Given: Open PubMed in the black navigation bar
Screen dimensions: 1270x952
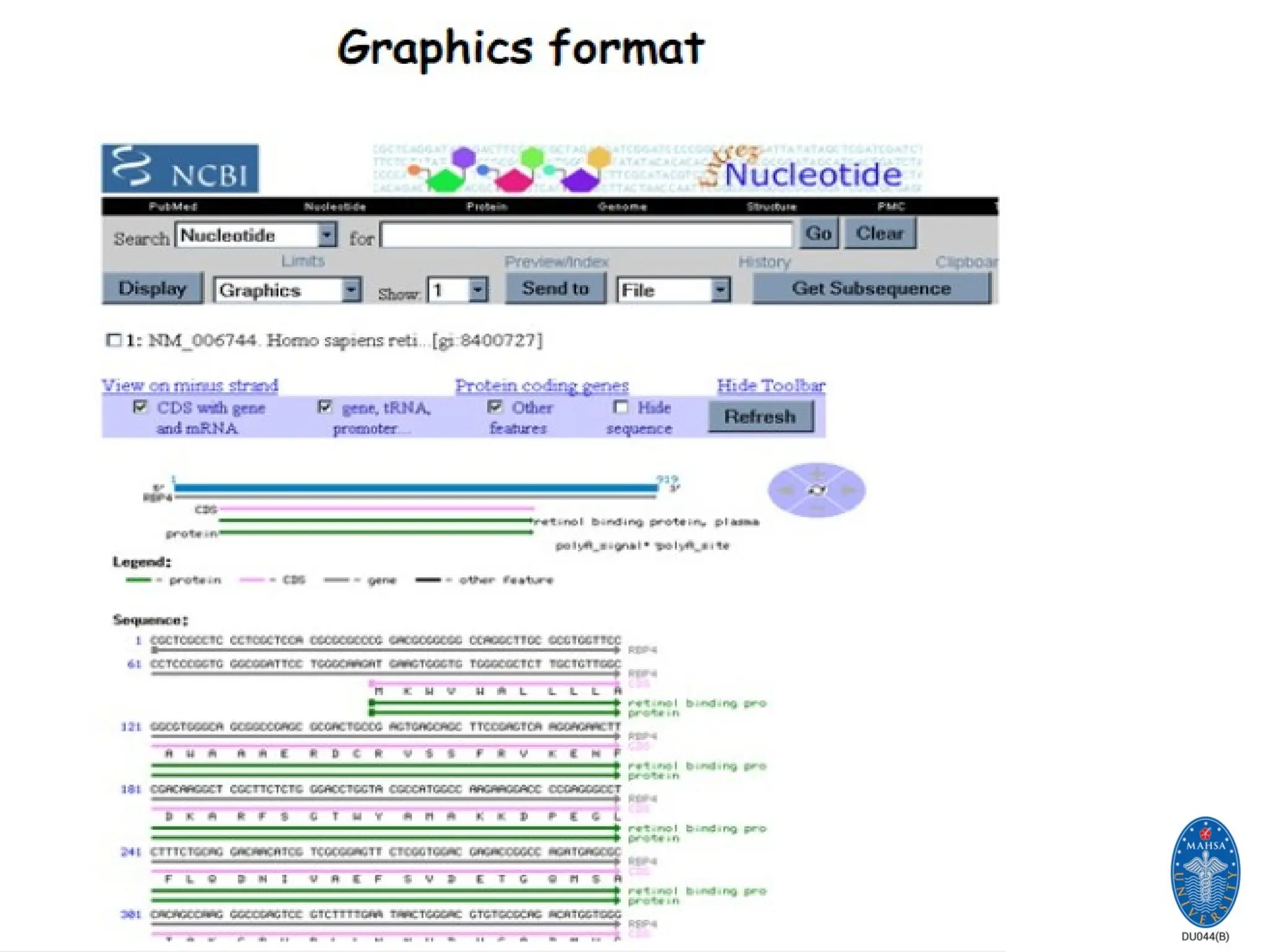Looking at the screenshot, I should tap(172, 206).
